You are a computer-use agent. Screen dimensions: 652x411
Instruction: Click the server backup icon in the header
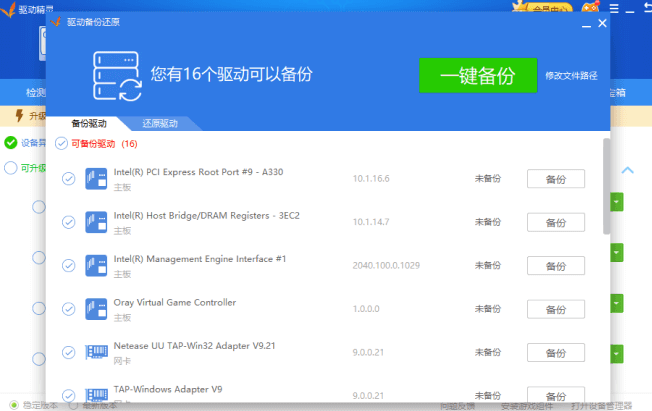(116, 75)
